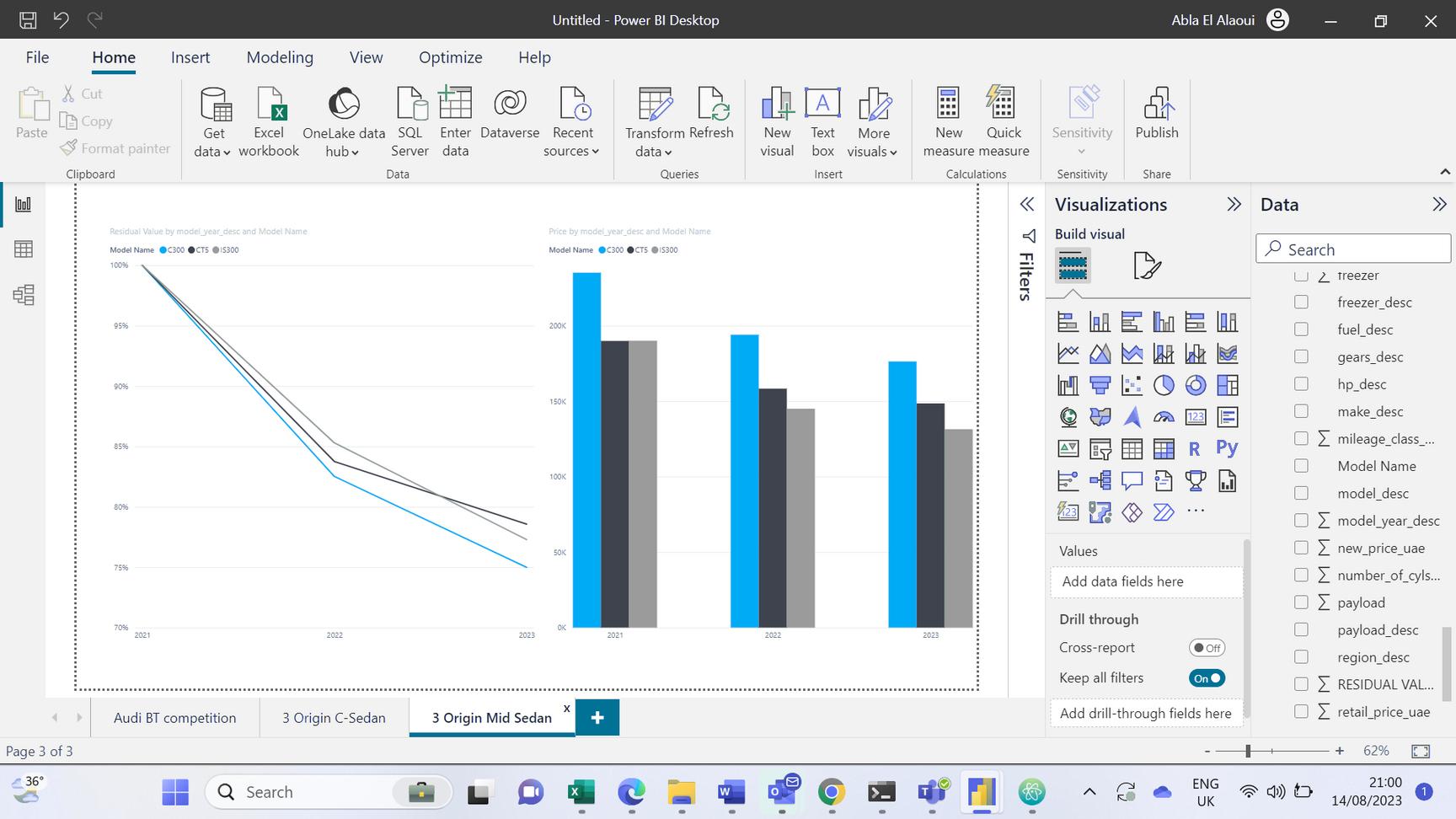The image size is (1456, 819).
Task: Open Audi BT competition page
Action: 175,718
